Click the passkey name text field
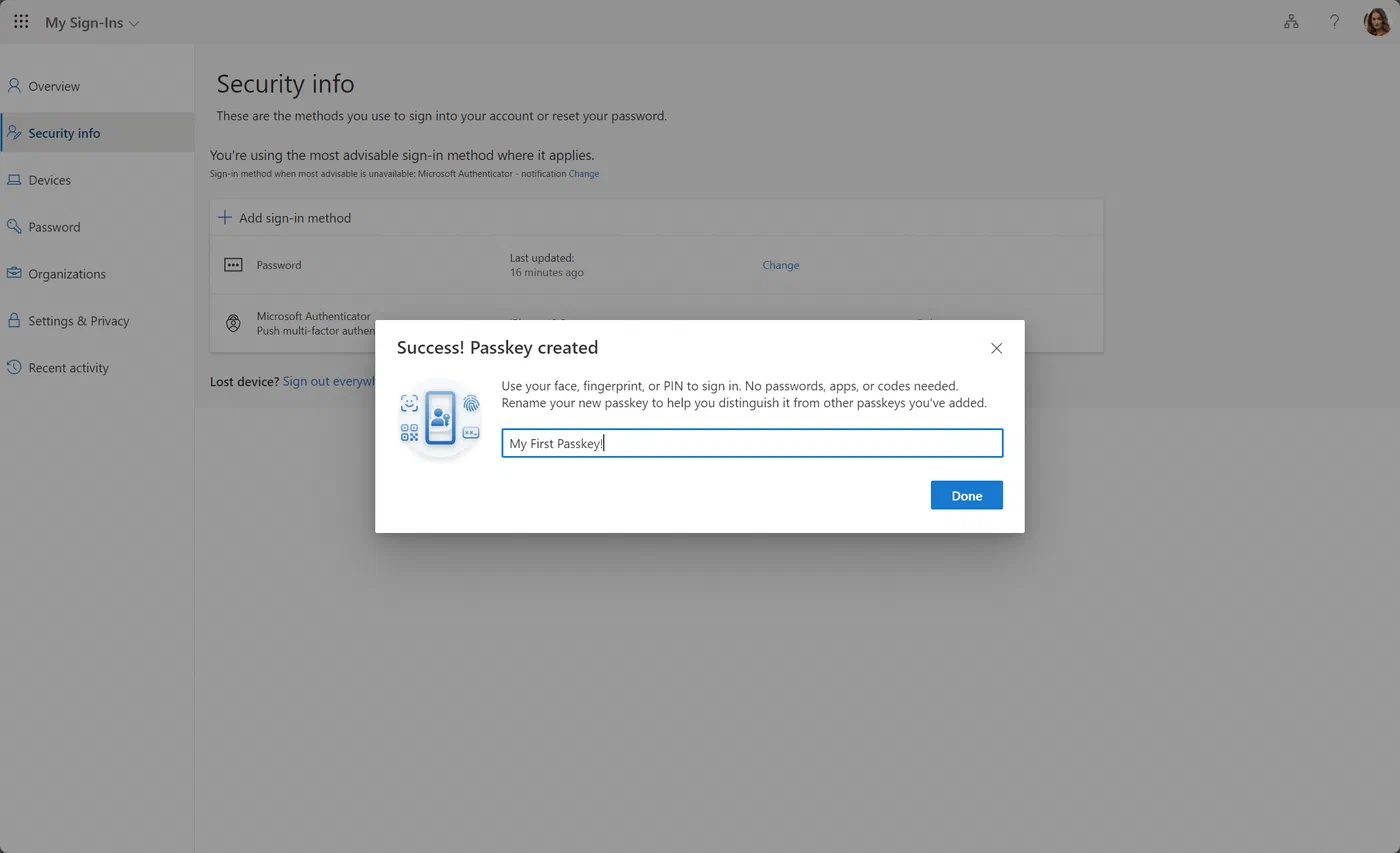Screen dimensions: 1400x853 click(x=752, y=443)
